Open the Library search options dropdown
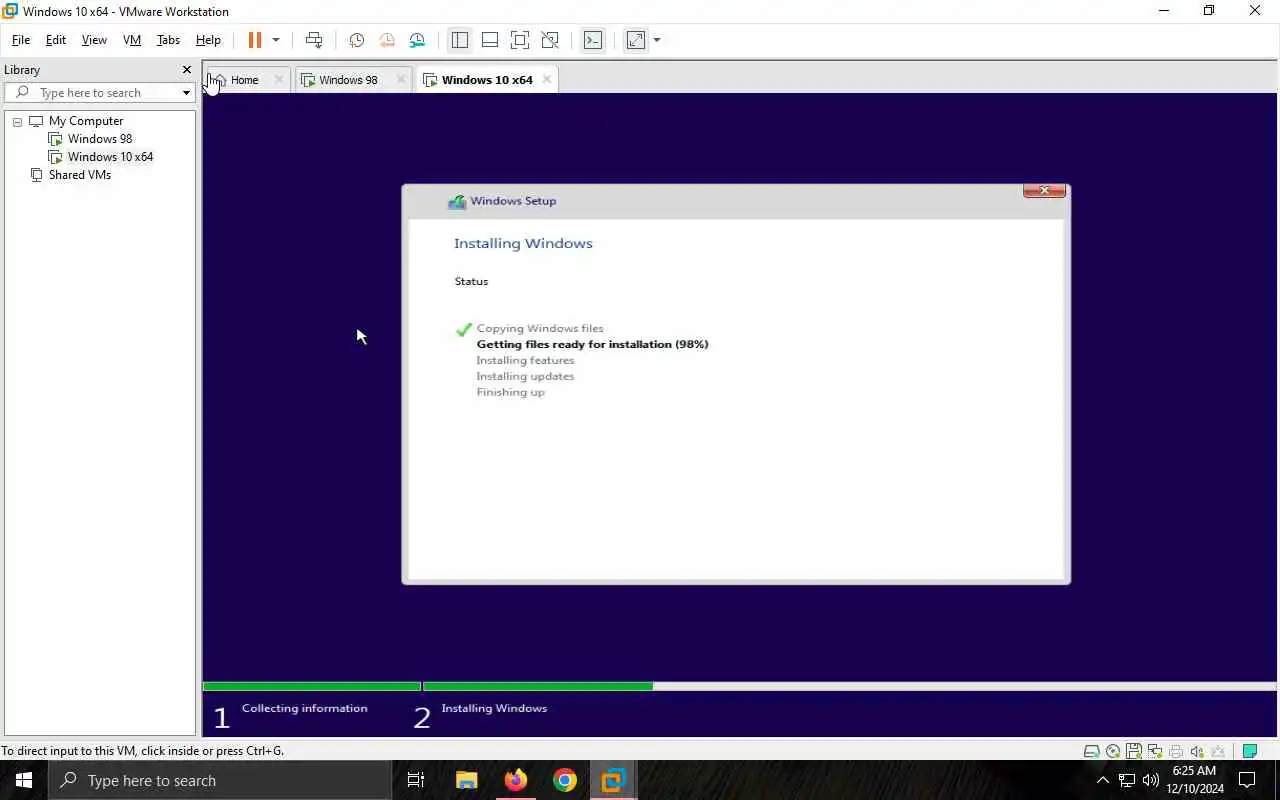Screen dimensions: 1280x800 pyautogui.click(x=186, y=93)
